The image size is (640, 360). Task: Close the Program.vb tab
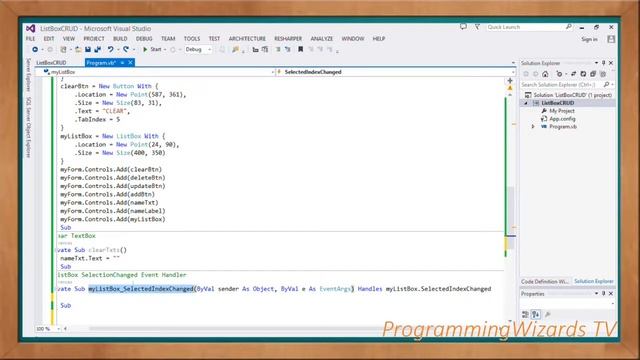point(130,62)
